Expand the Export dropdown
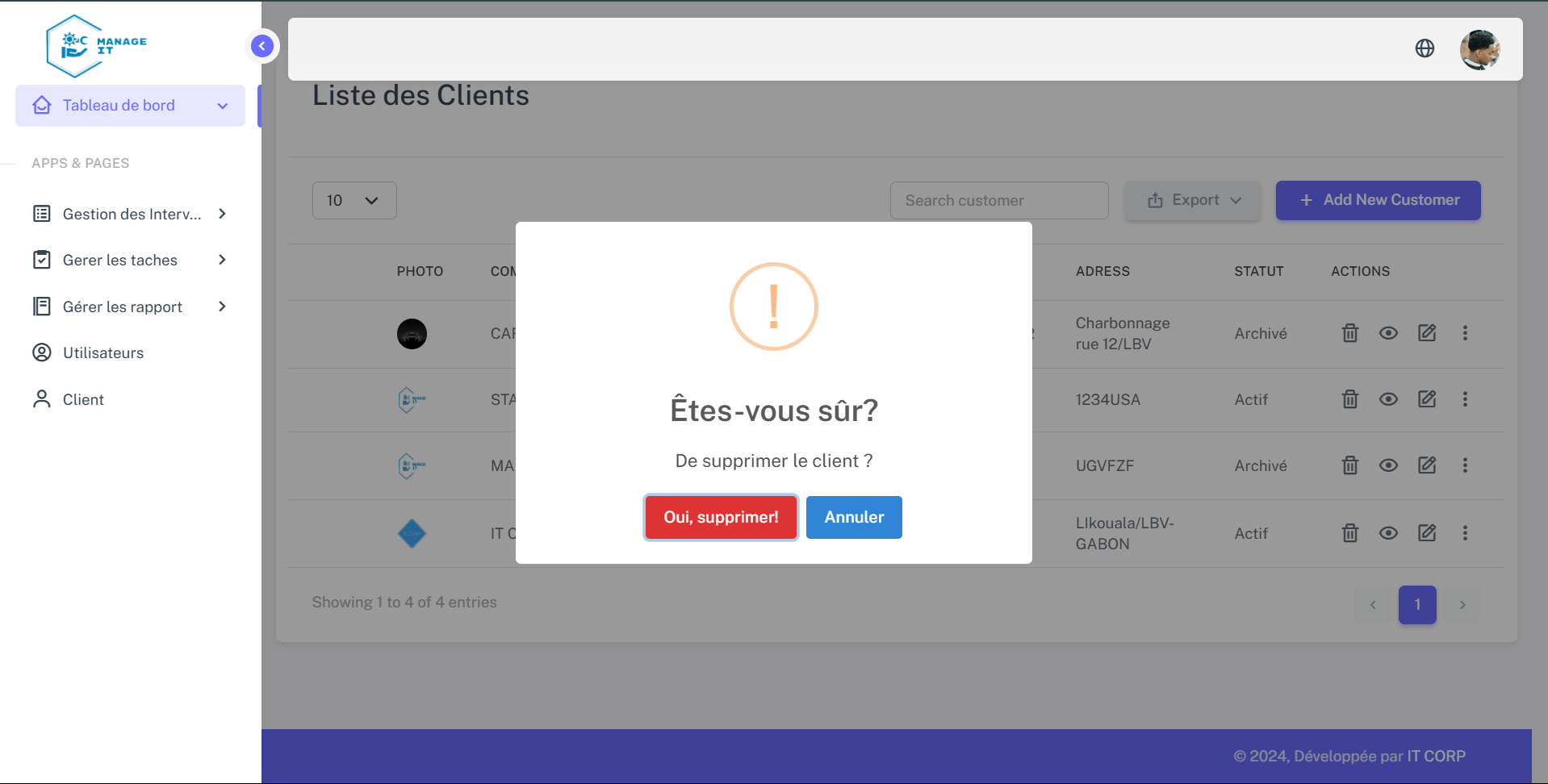Image resolution: width=1548 pixels, height=784 pixels. coord(1193,200)
